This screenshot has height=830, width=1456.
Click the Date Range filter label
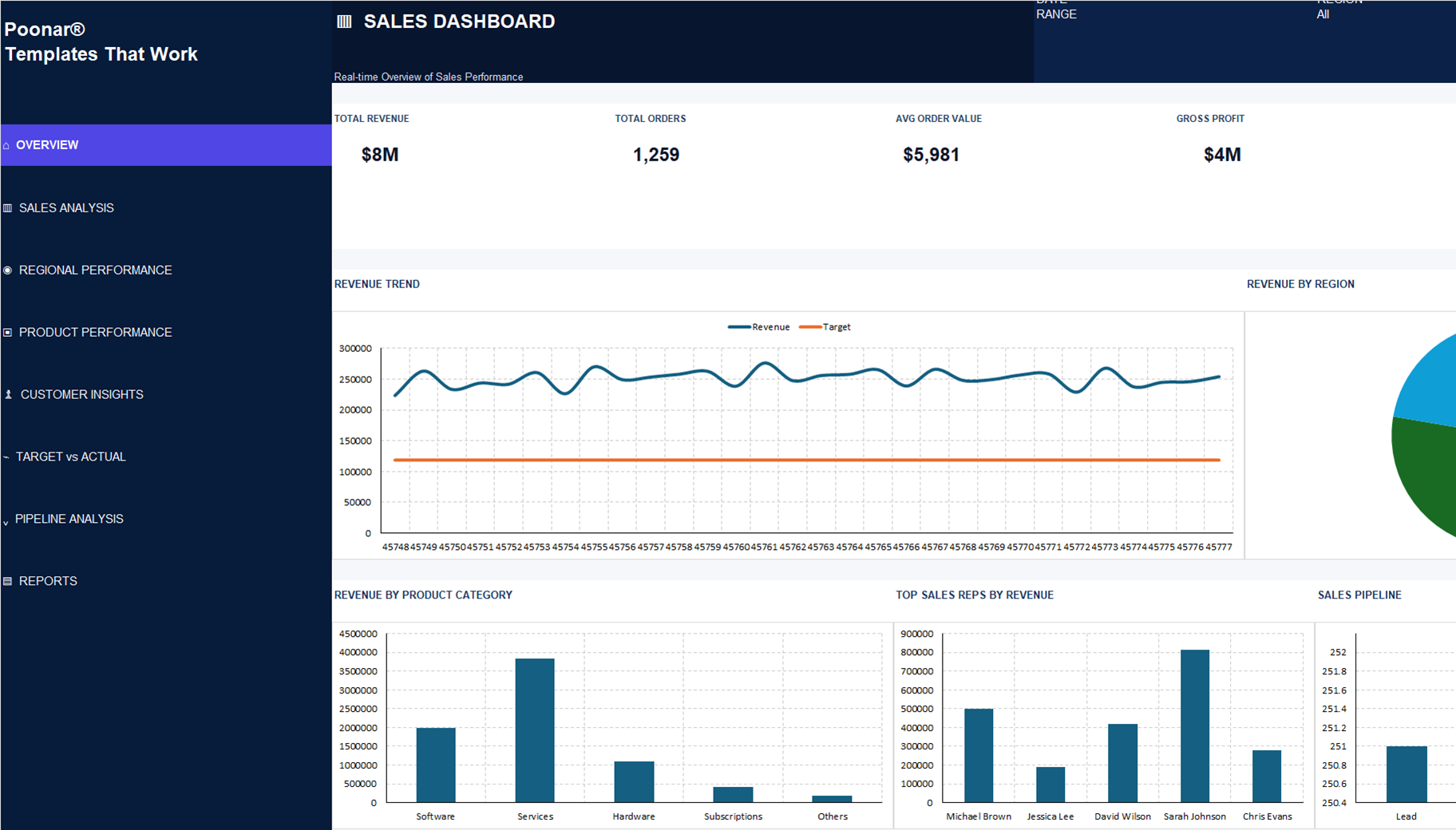pos(1056,10)
